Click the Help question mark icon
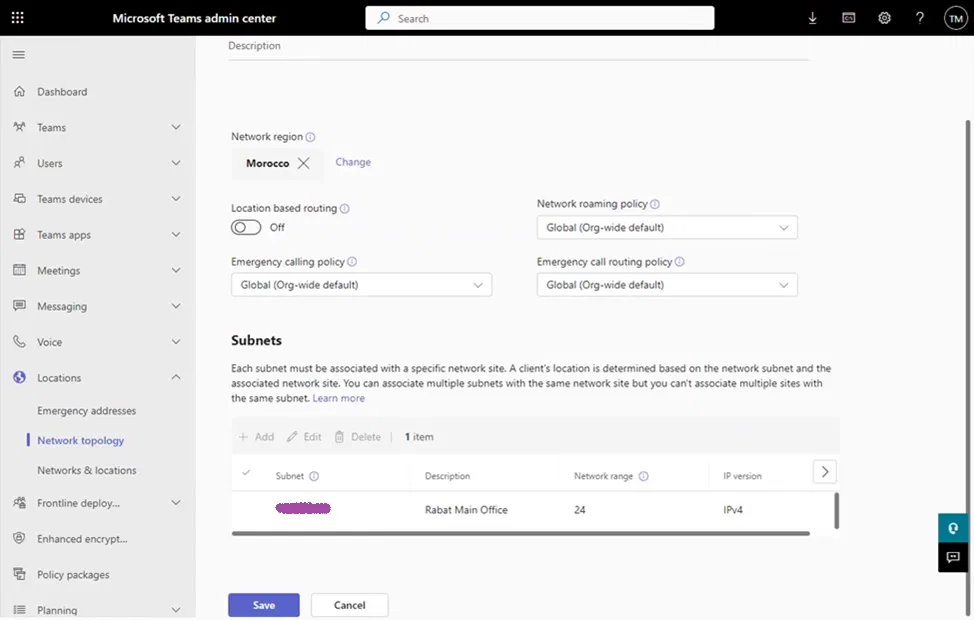 [x=920, y=18]
